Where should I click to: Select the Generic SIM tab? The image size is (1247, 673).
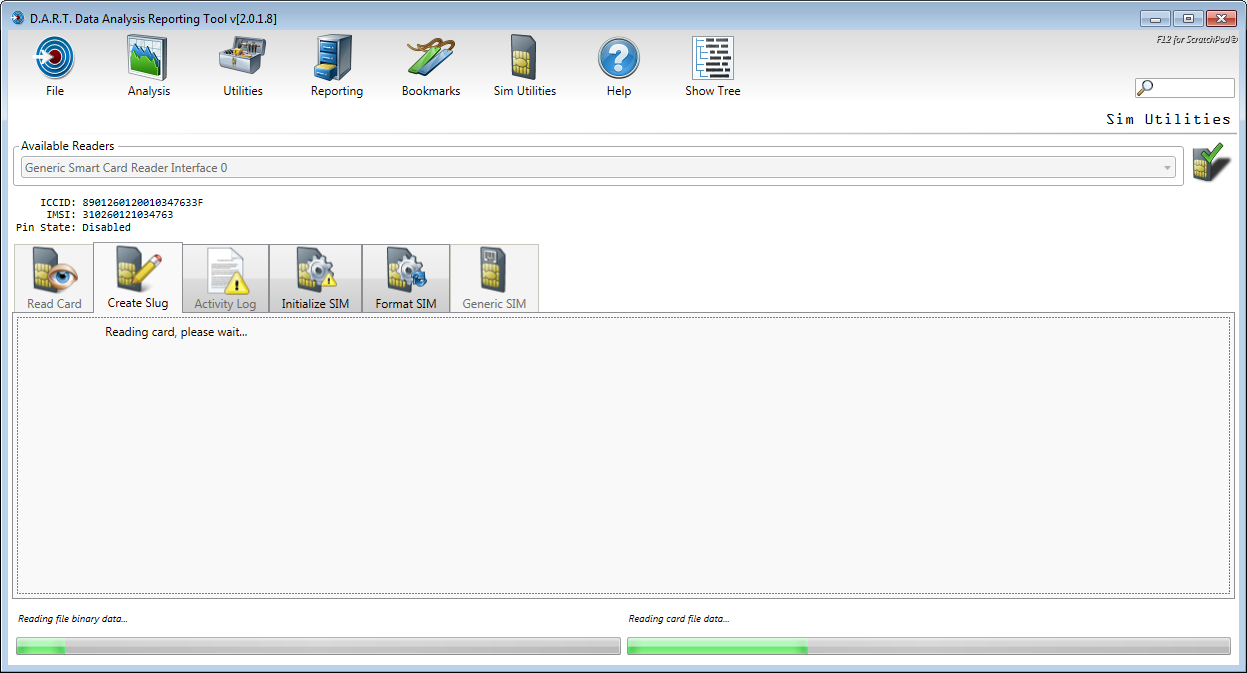pyautogui.click(x=494, y=278)
